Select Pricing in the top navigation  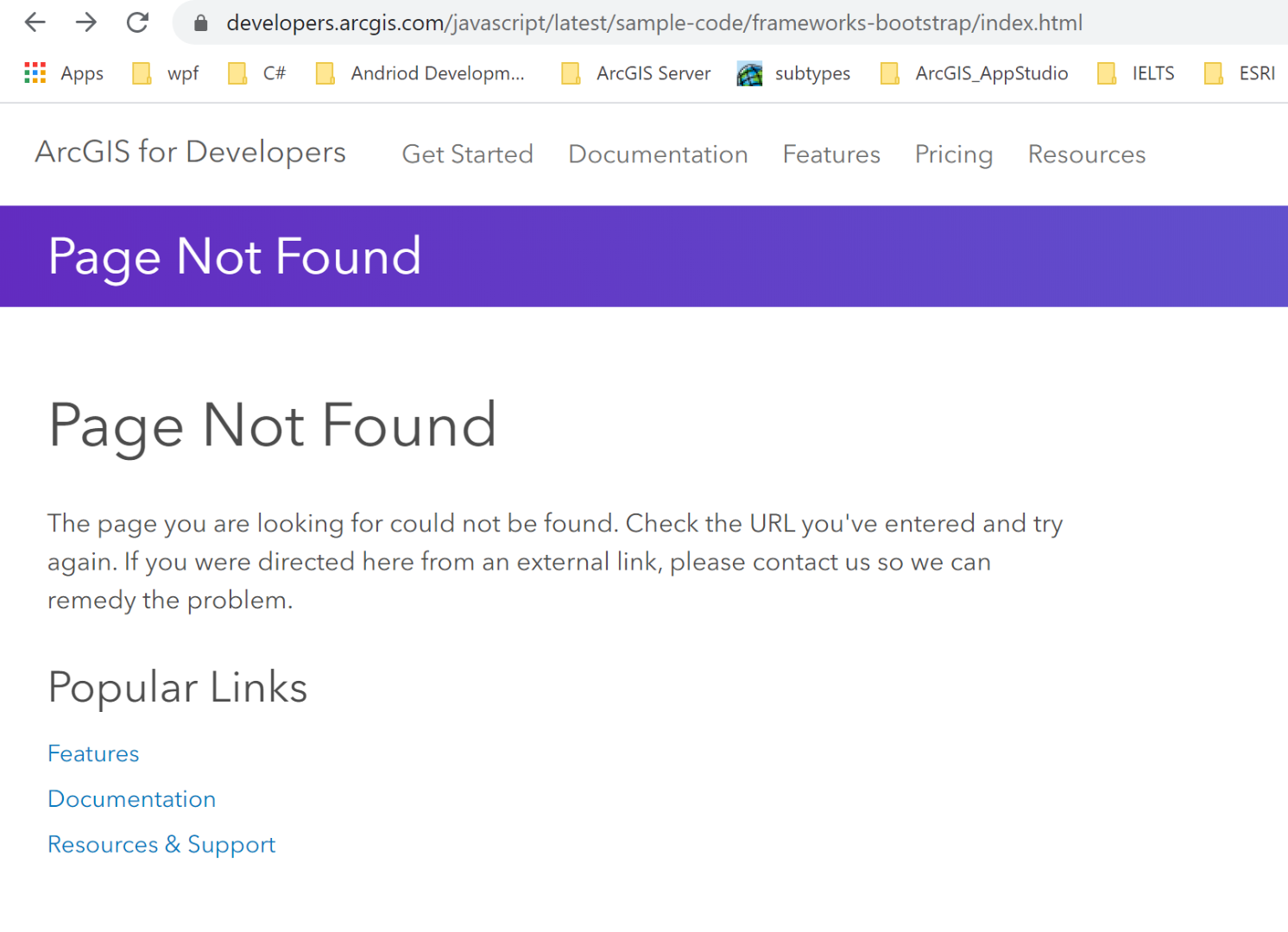[x=954, y=154]
